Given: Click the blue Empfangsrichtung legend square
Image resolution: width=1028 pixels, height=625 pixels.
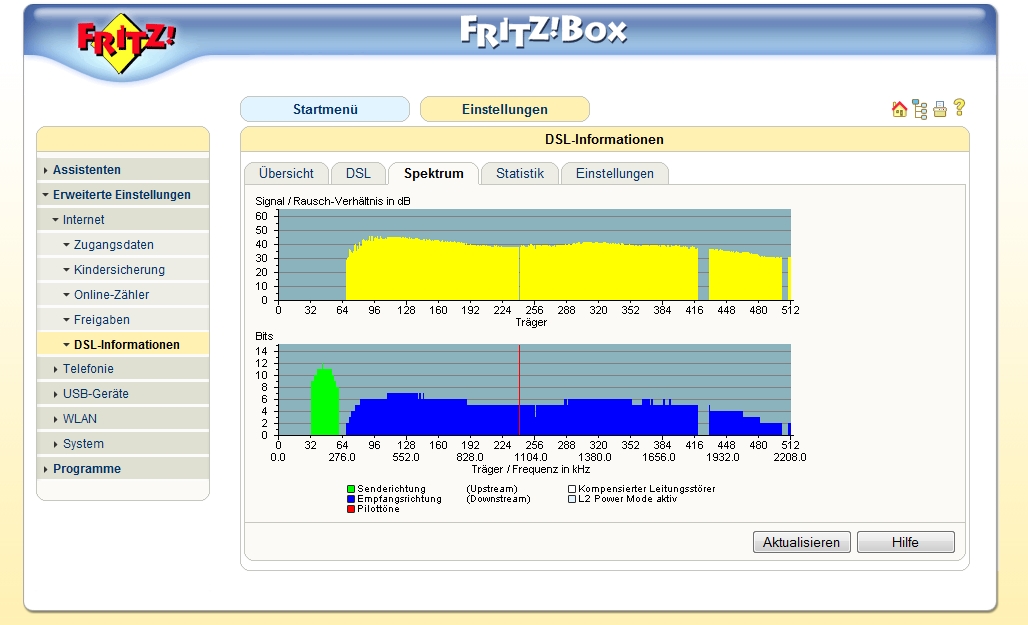Looking at the screenshot, I should click(x=351, y=499).
